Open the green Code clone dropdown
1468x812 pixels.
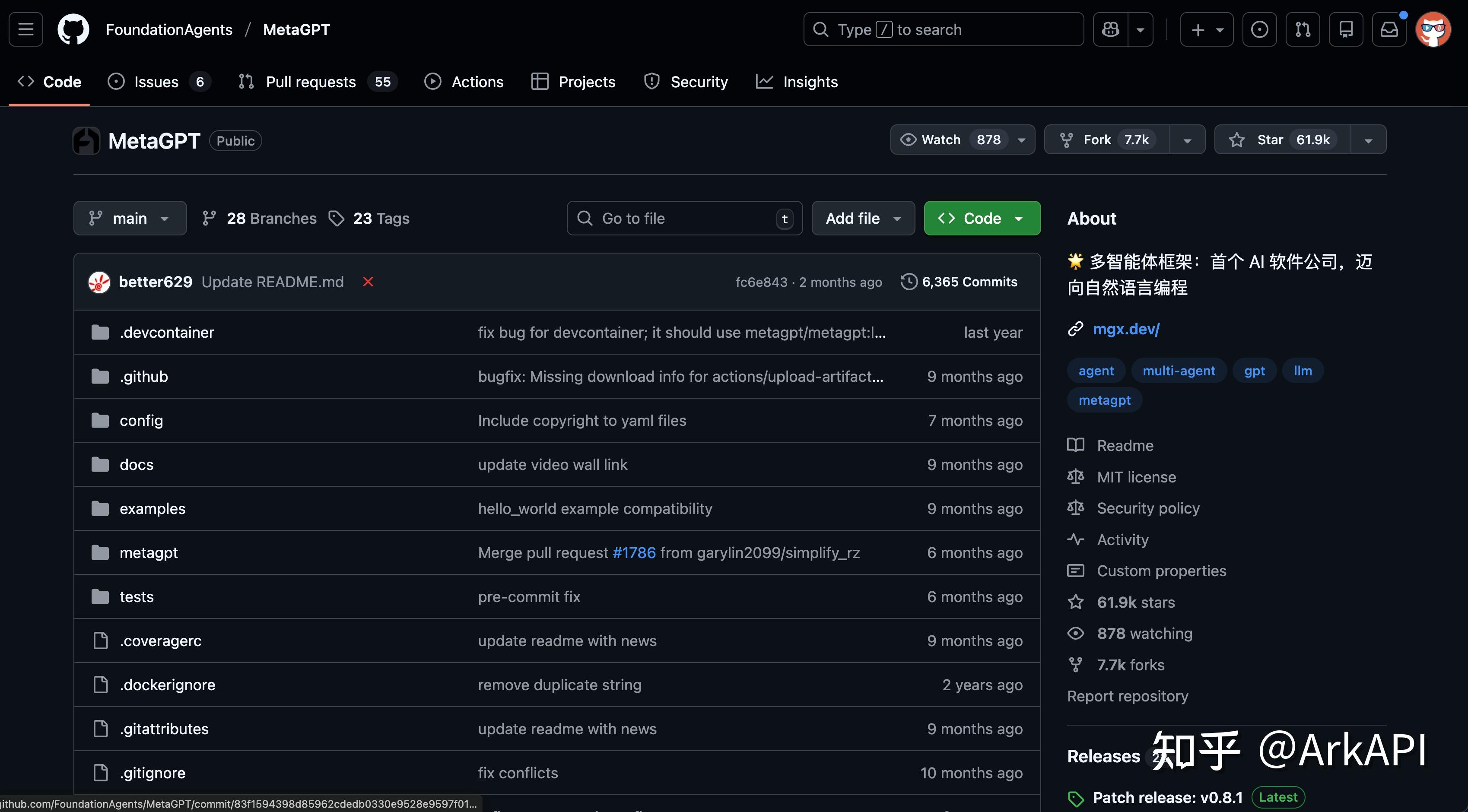[982, 218]
